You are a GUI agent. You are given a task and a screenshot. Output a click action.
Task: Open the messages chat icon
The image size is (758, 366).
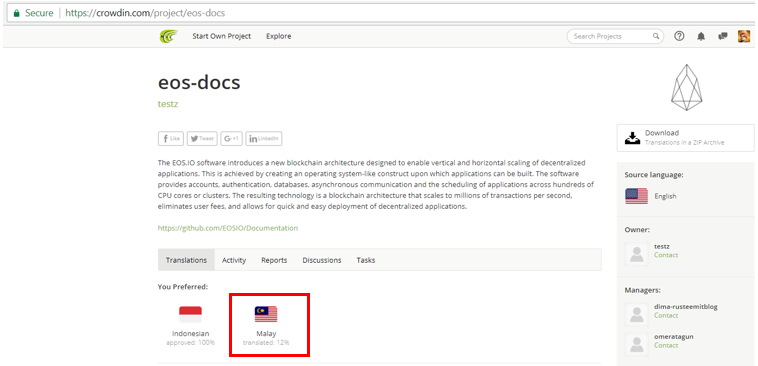click(723, 36)
